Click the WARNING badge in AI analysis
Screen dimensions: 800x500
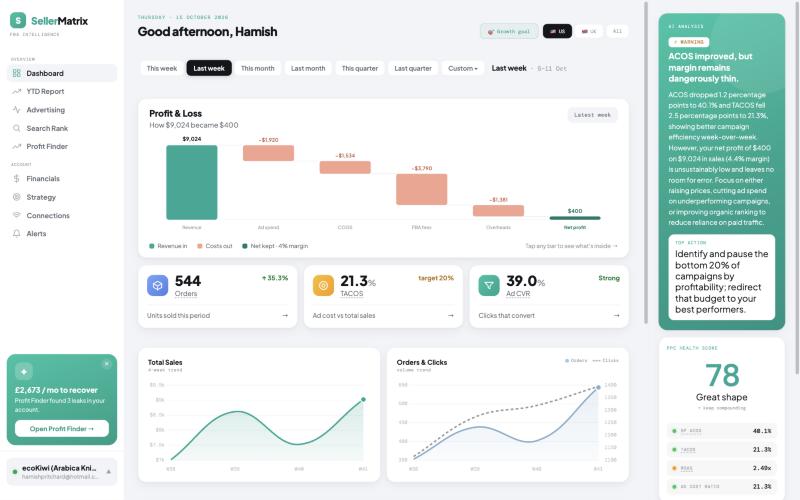[x=689, y=42]
